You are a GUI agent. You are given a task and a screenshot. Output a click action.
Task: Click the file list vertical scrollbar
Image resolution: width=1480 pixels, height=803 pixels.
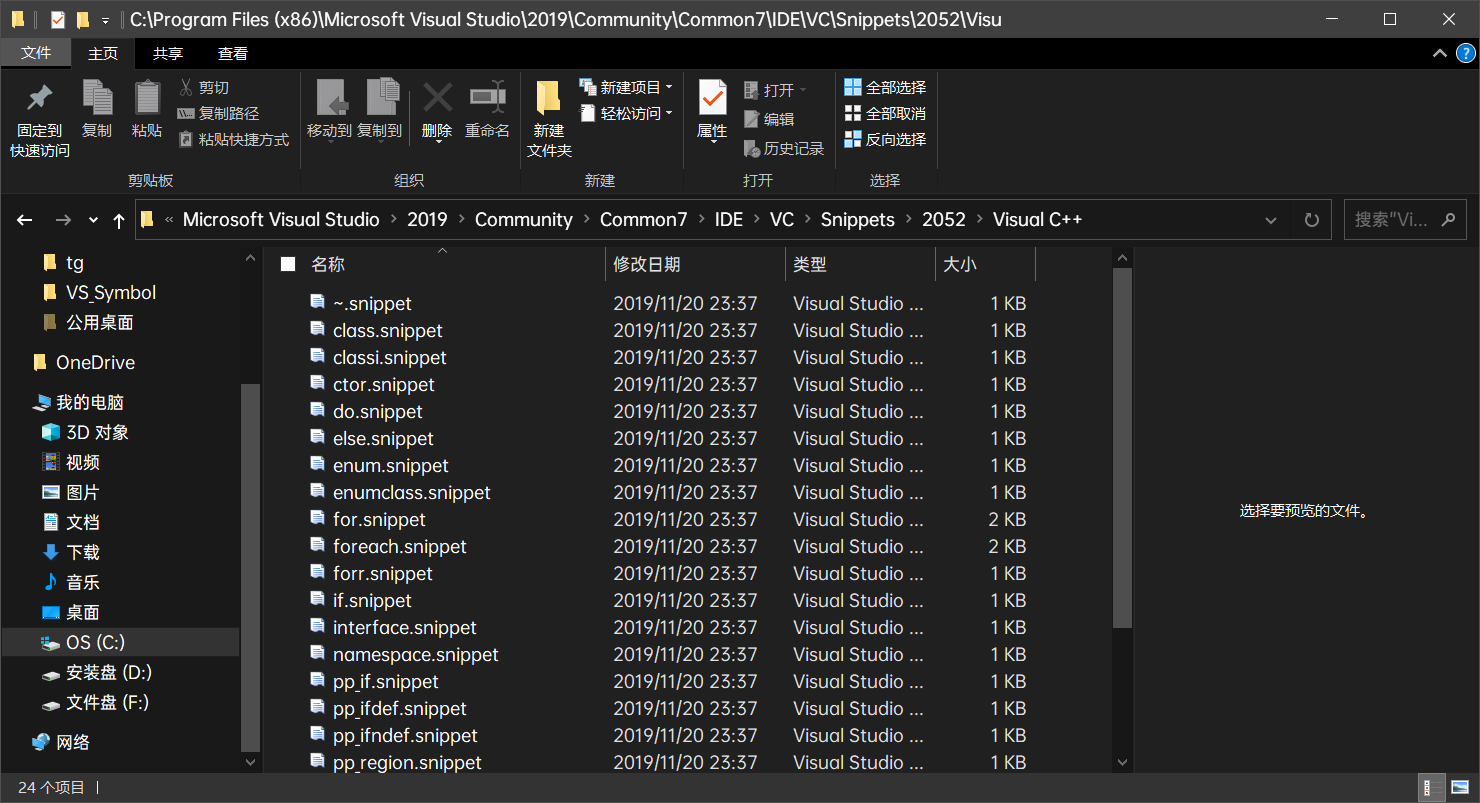pos(1122,447)
